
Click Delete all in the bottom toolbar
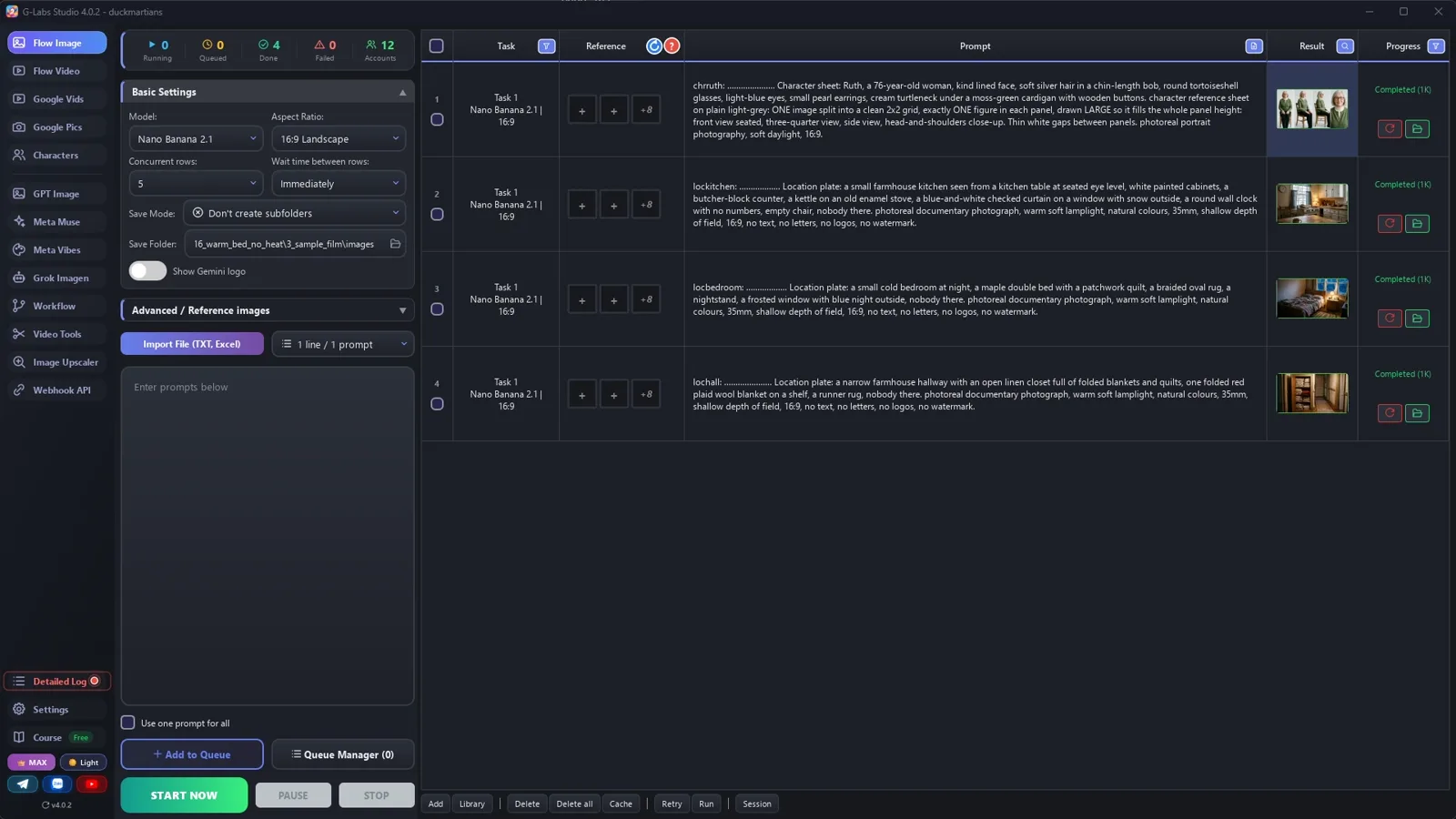pyautogui.click(x=574, y=804)
